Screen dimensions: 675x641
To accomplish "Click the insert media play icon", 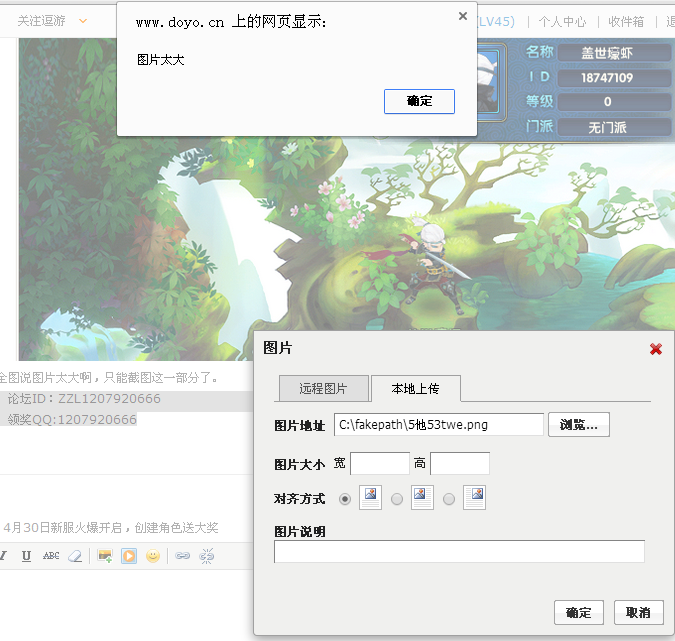I will click(129, 556).
